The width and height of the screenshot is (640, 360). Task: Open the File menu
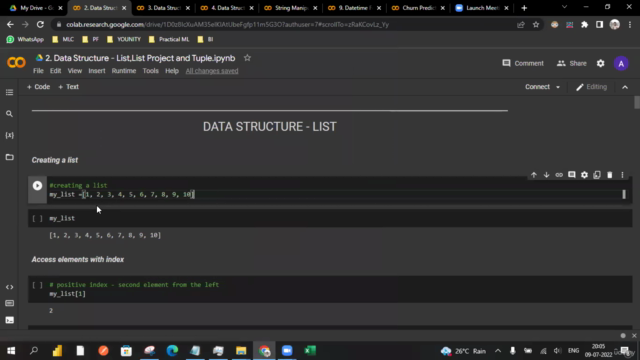click(38, 71)
